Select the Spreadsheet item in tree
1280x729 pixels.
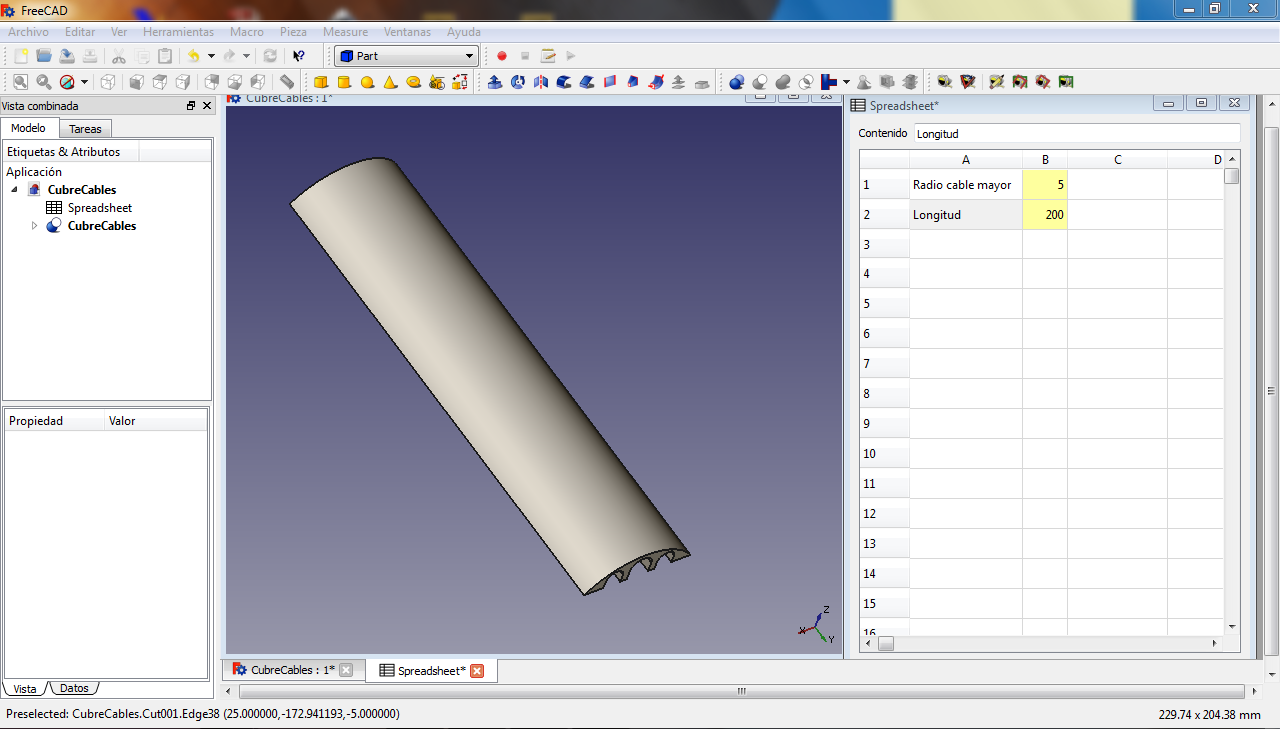(x=99, y=208)
